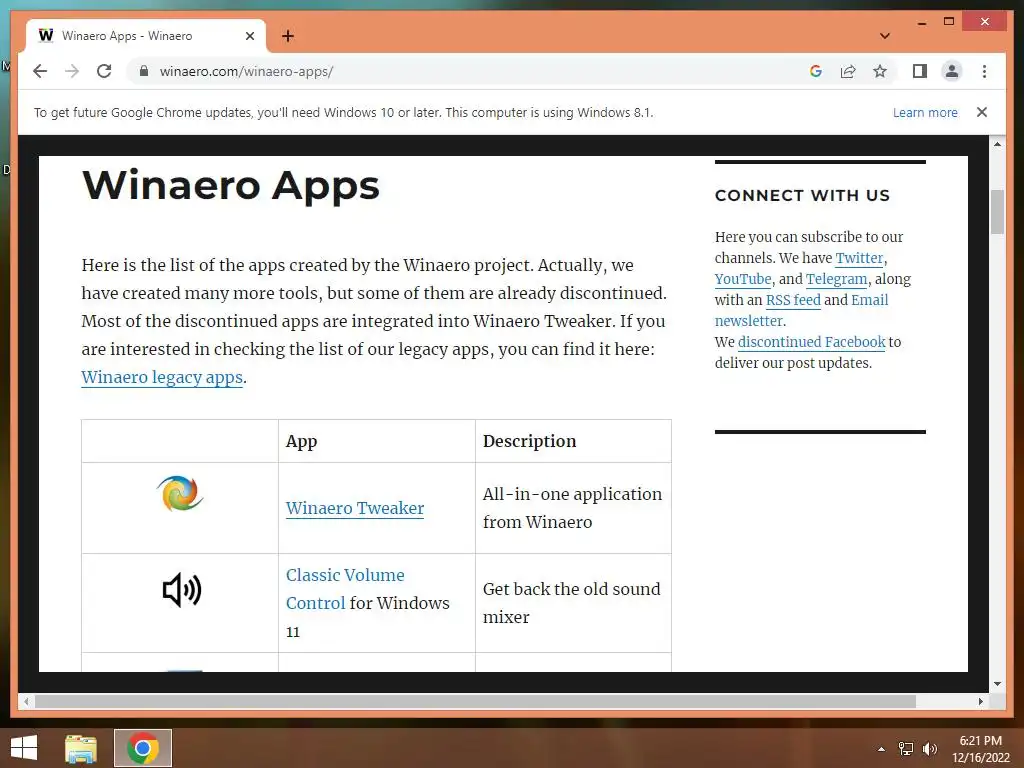Click the vertical scrollbar thumb
The width and height of the screenshot is (1024, 768).
997,212
